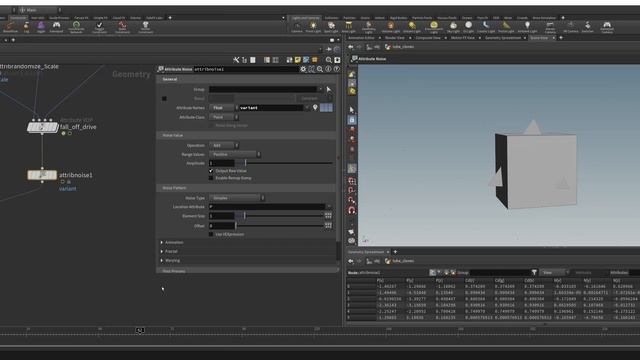Open the Range Values dropdown
640x360 pixels.
point(235,154)
